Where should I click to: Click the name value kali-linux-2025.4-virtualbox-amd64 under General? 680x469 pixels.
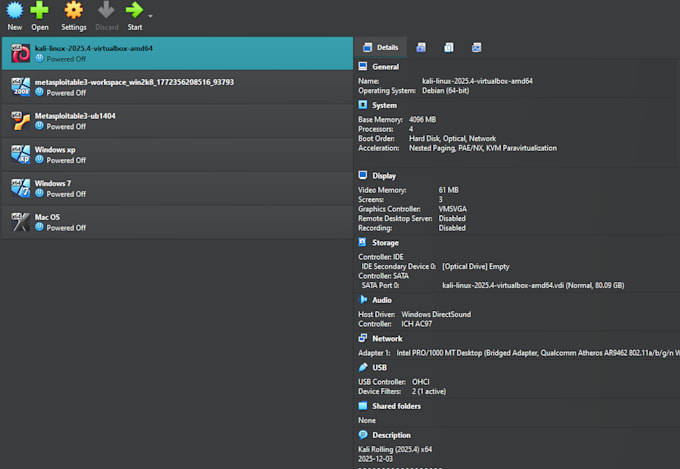click(x=477, y=81)
